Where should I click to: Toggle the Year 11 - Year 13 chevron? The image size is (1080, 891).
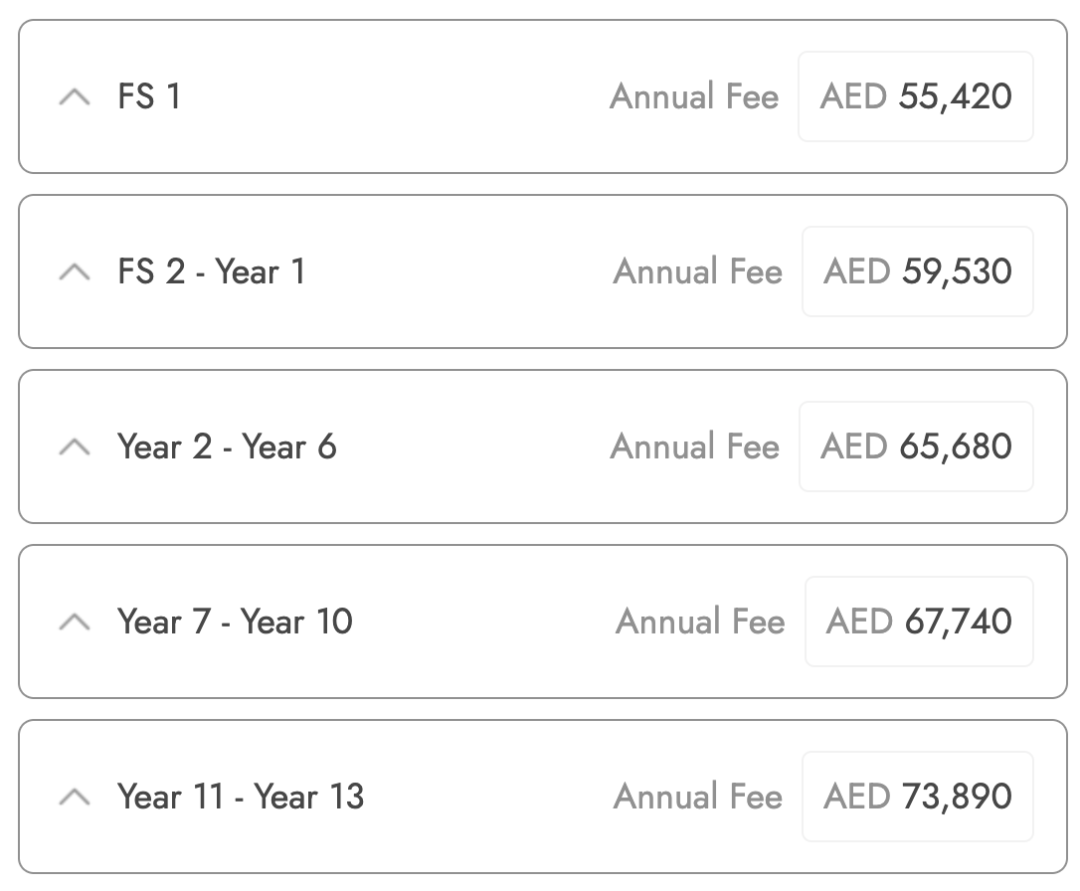(x=74, y=797)
